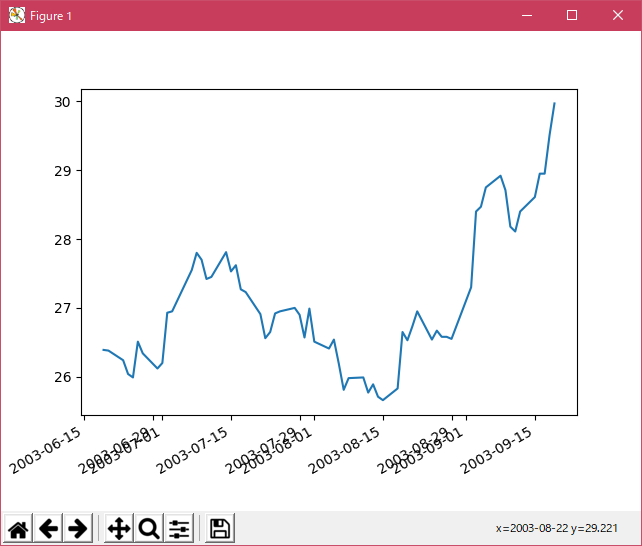Toggle the Zoom to rectangle tool
Screen dimensions: 642x546
click(149, 528)
